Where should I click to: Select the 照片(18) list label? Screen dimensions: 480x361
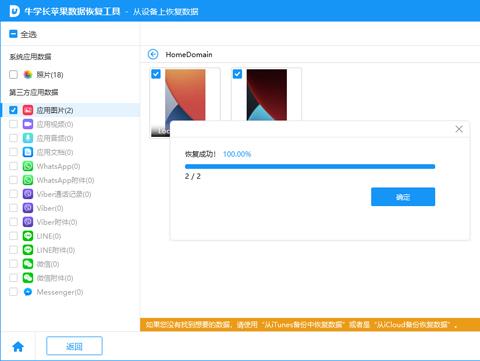click(x=50, y=75)
